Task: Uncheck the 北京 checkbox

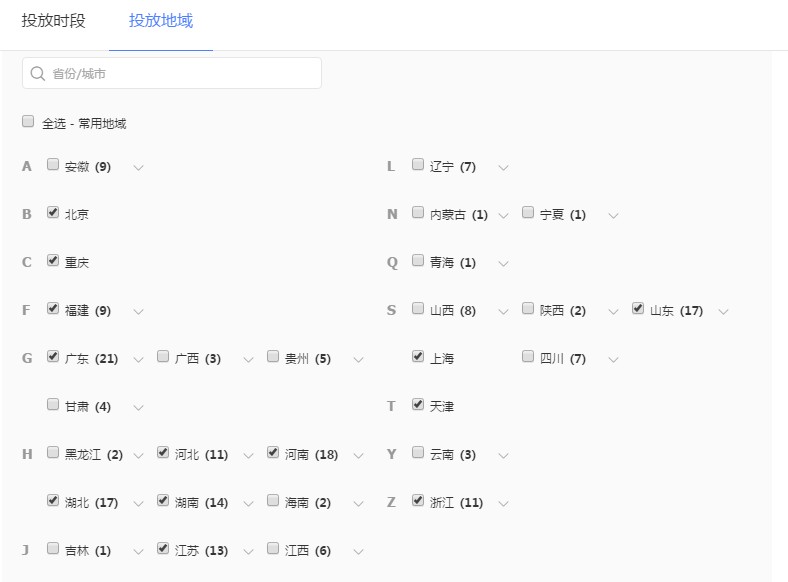Action: 53,212
